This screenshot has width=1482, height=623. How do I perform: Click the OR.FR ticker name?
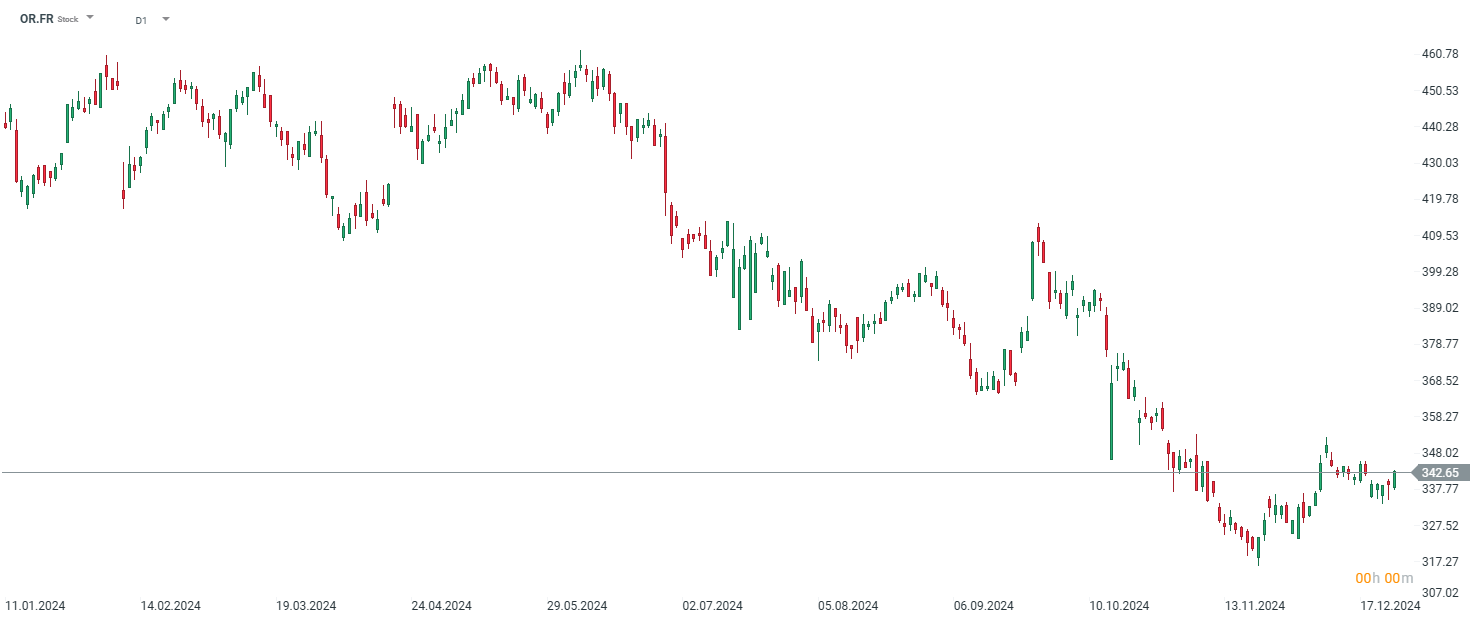pos(37,18)
